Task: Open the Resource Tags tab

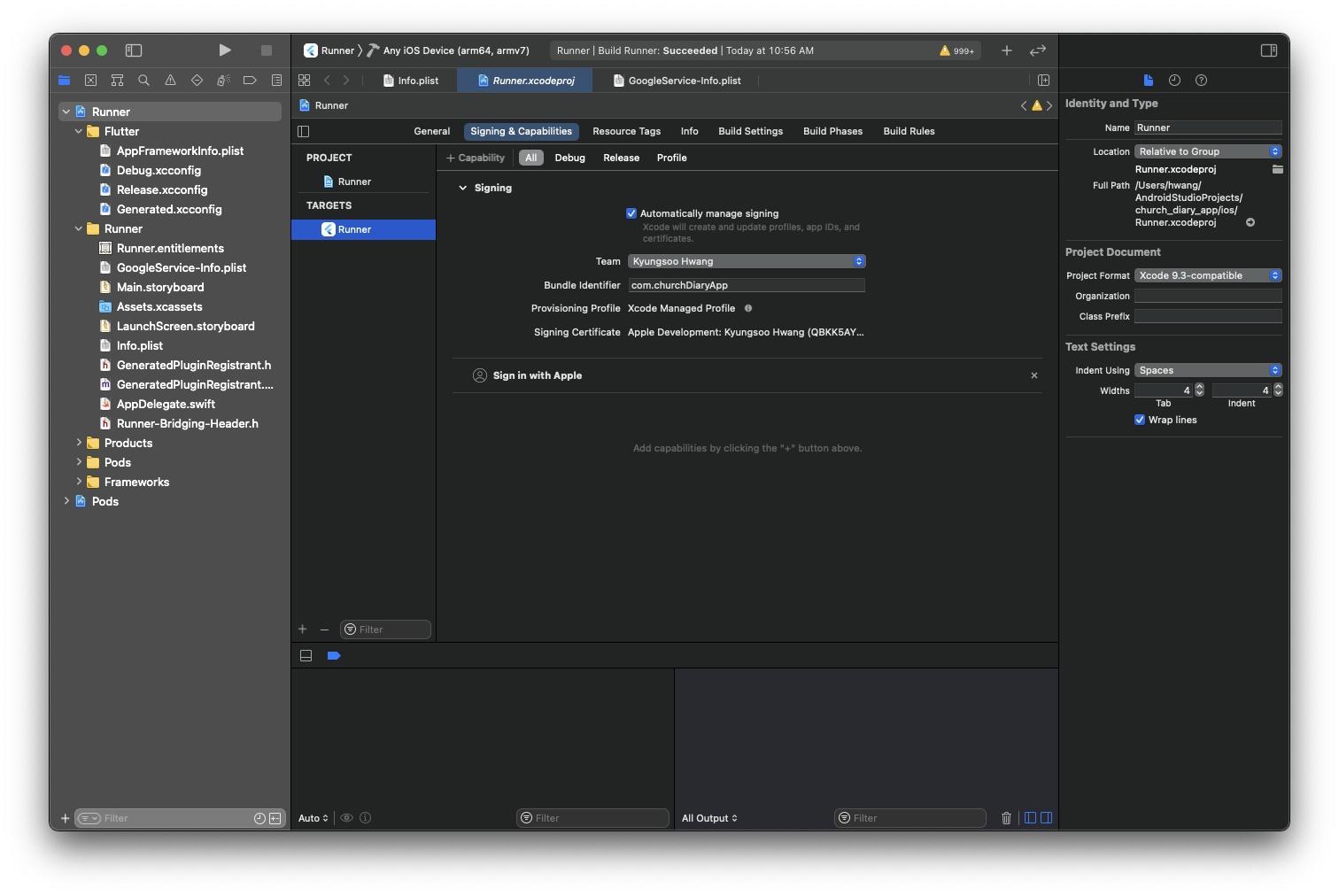Action: click(x=627, y=131)
